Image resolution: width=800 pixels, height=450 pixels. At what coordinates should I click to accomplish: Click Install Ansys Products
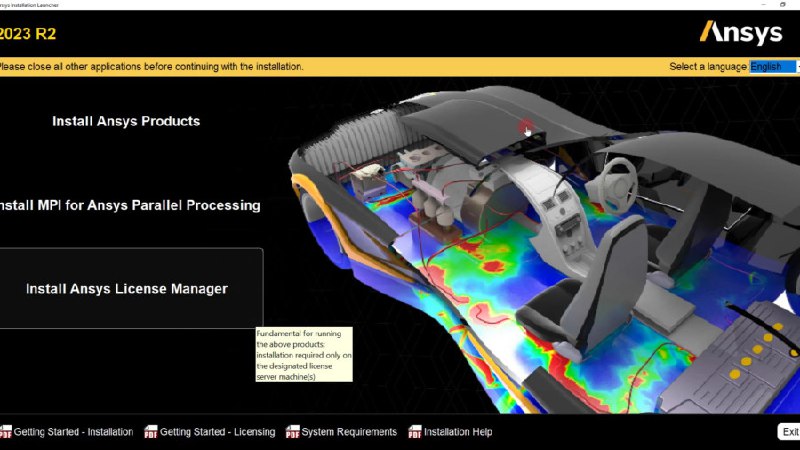pyautogui.click(x=126, y=121)
